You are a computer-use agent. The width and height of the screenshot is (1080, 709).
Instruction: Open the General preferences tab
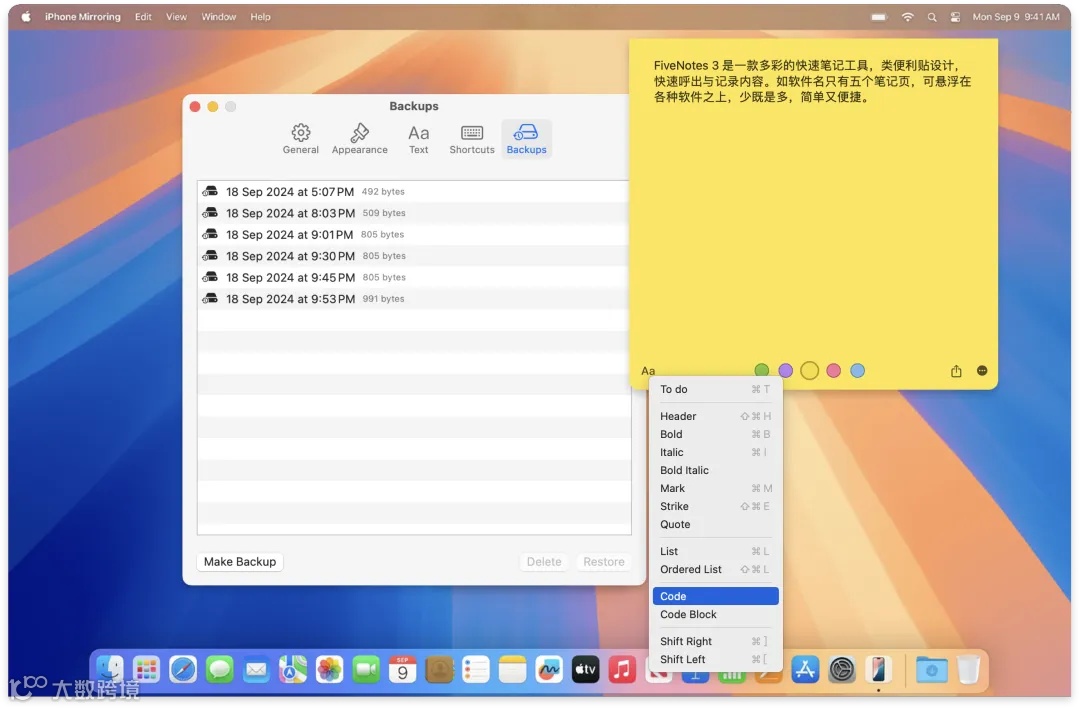(300, 138)
